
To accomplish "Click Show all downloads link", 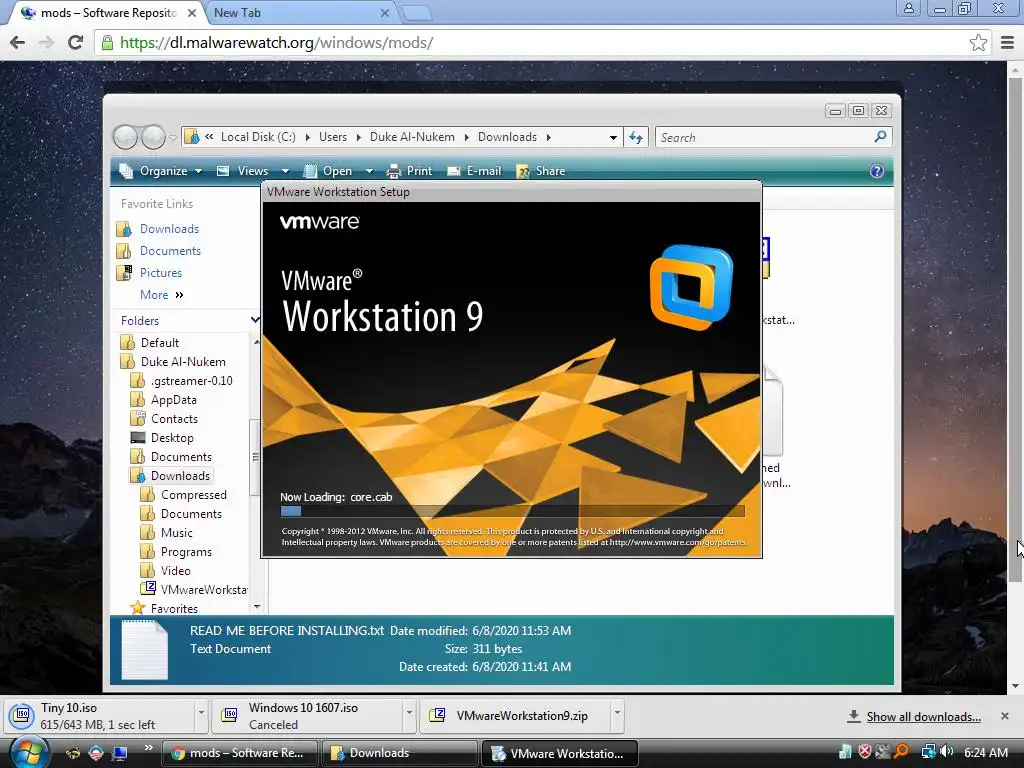I will (x=923, y=717).
